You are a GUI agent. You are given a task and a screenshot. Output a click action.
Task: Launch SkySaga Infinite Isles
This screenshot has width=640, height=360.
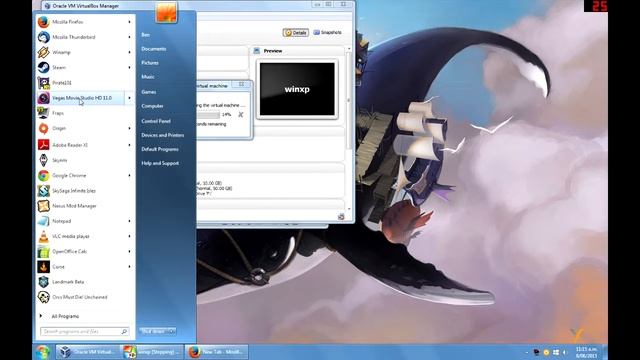point(84,191)
